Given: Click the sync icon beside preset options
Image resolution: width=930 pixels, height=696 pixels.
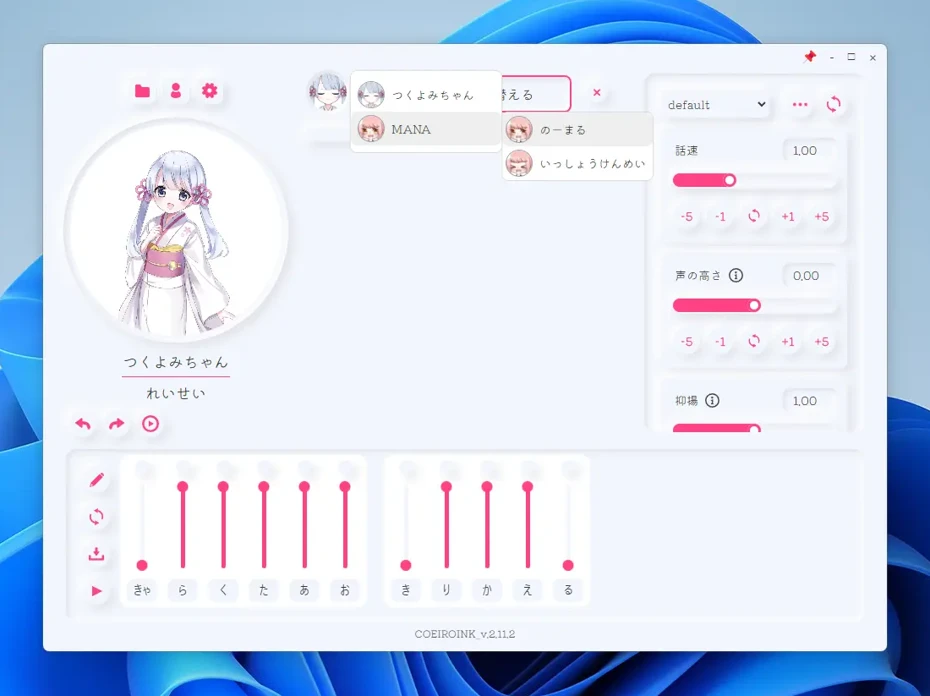Looking at the screenshot, I should point(833,104).
